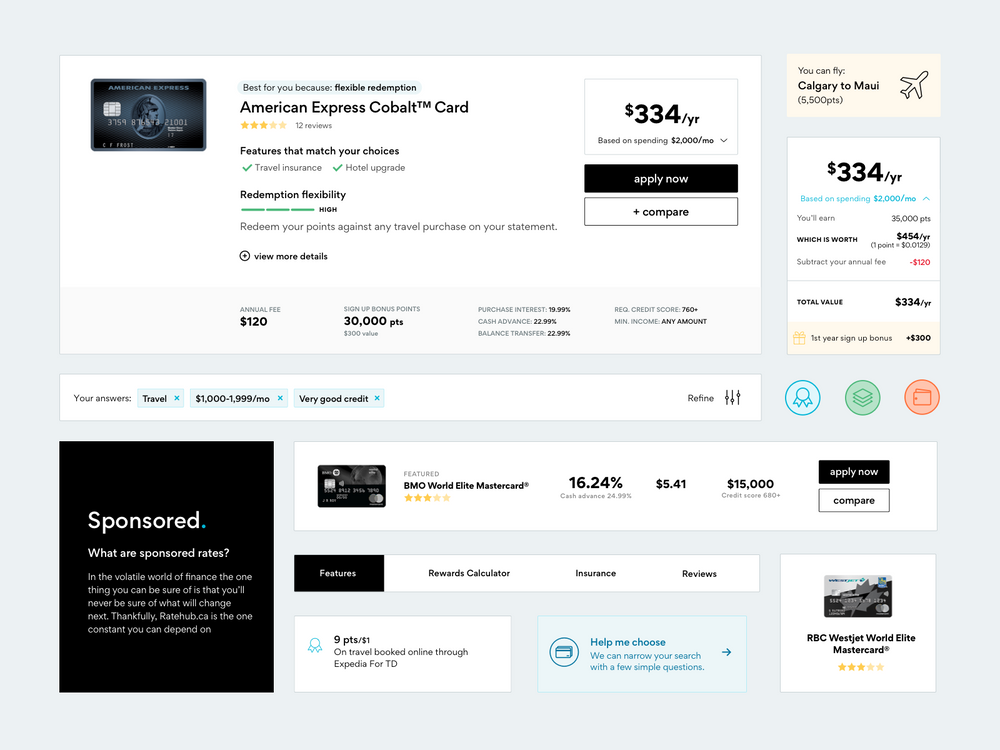Remove the $1,000-1,999/mo answer tag

(x=280, y=398)
